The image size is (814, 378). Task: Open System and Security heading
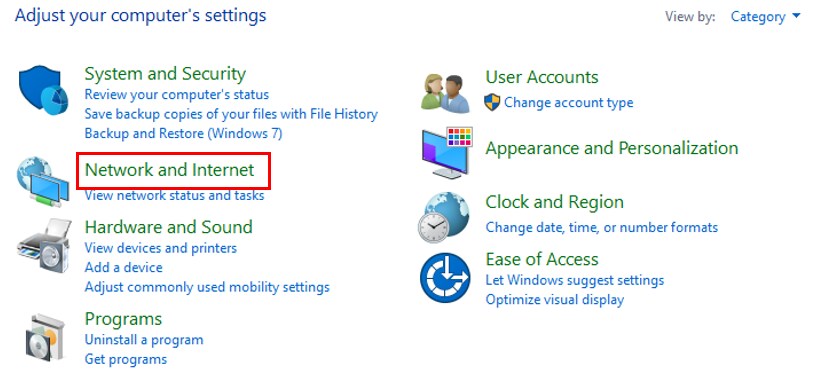165,74
